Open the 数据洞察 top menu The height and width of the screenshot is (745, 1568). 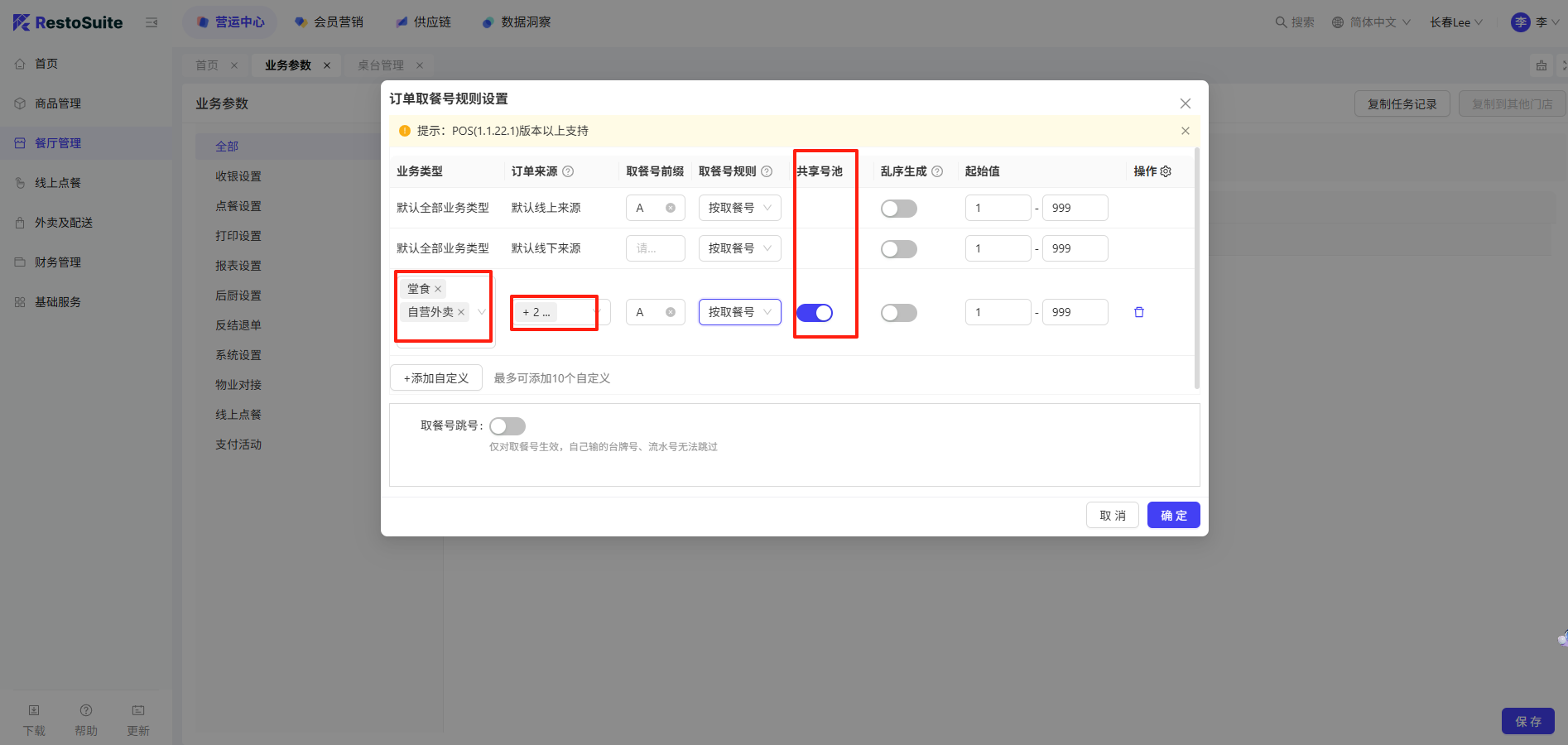pos(517,22)
